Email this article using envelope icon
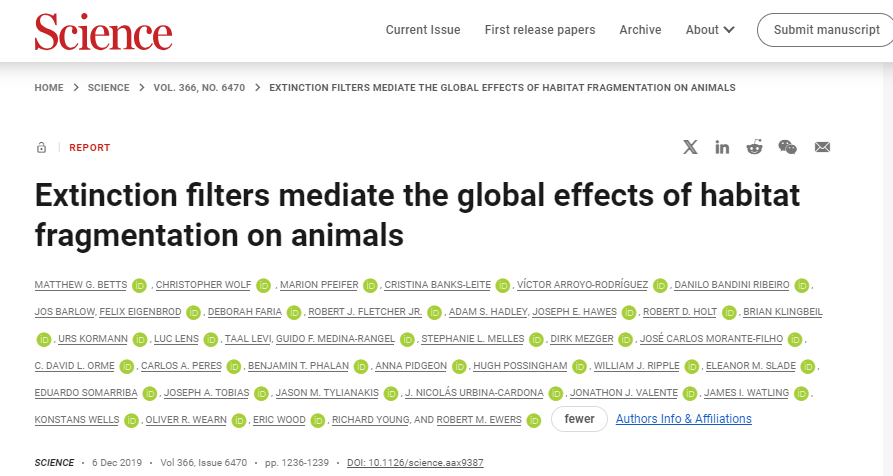This screenshot has height=476, width=893. (x=822, y=147)
